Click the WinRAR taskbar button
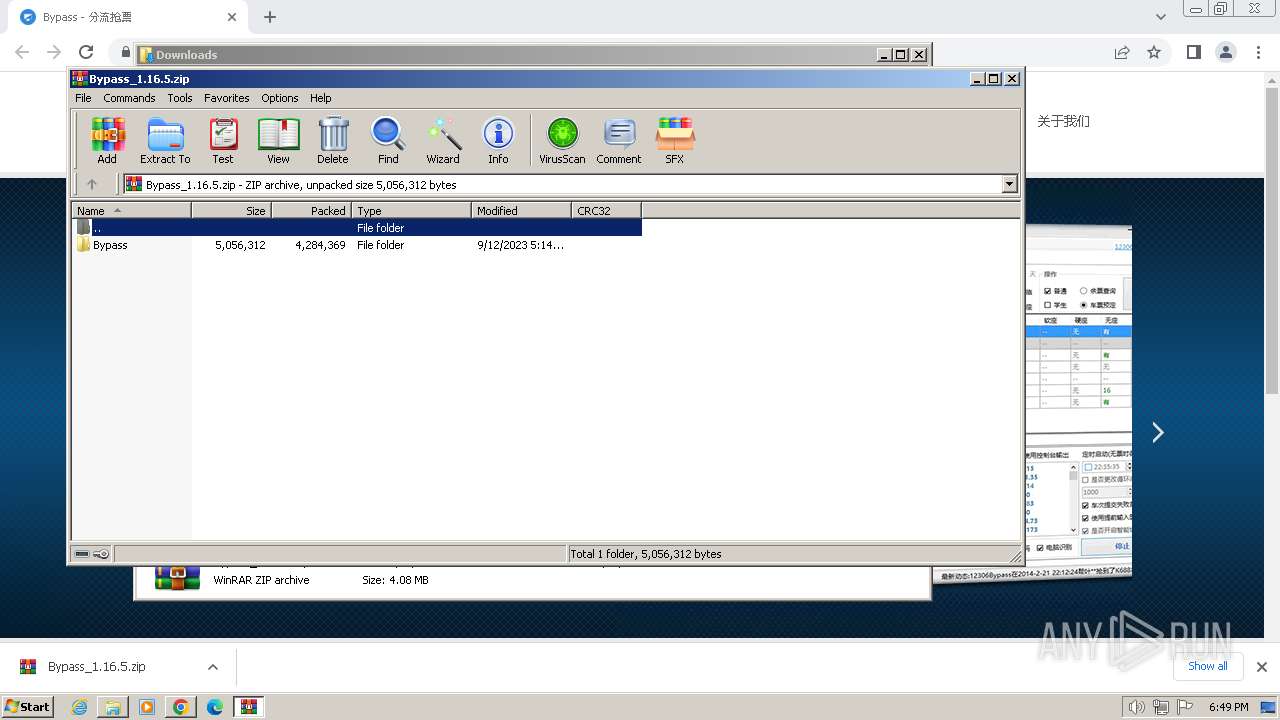This screenshot has width=1280, height=720. click(248, 707)
